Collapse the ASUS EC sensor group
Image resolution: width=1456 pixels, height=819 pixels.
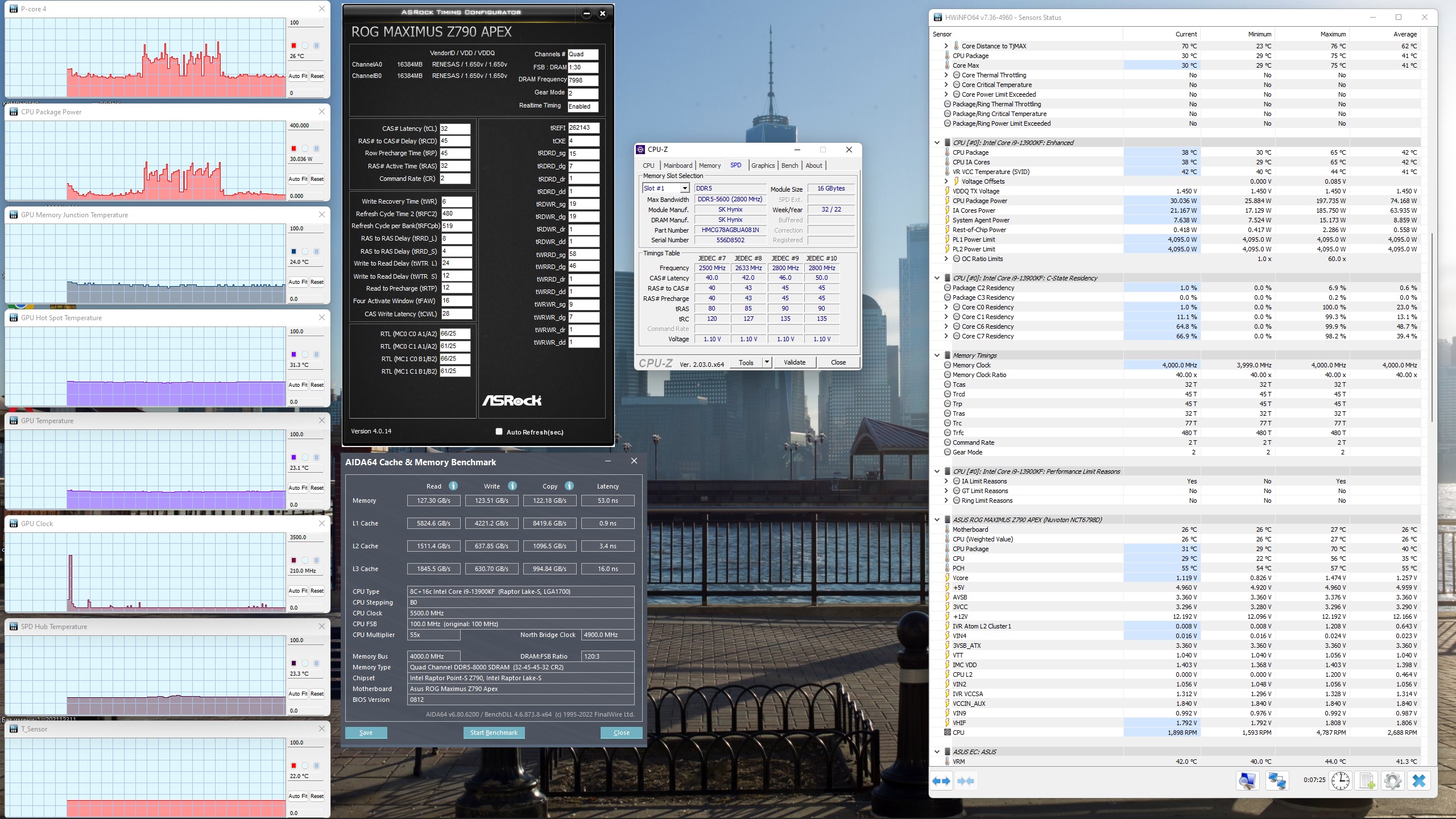pyautogui.click(x=937, y=752)
